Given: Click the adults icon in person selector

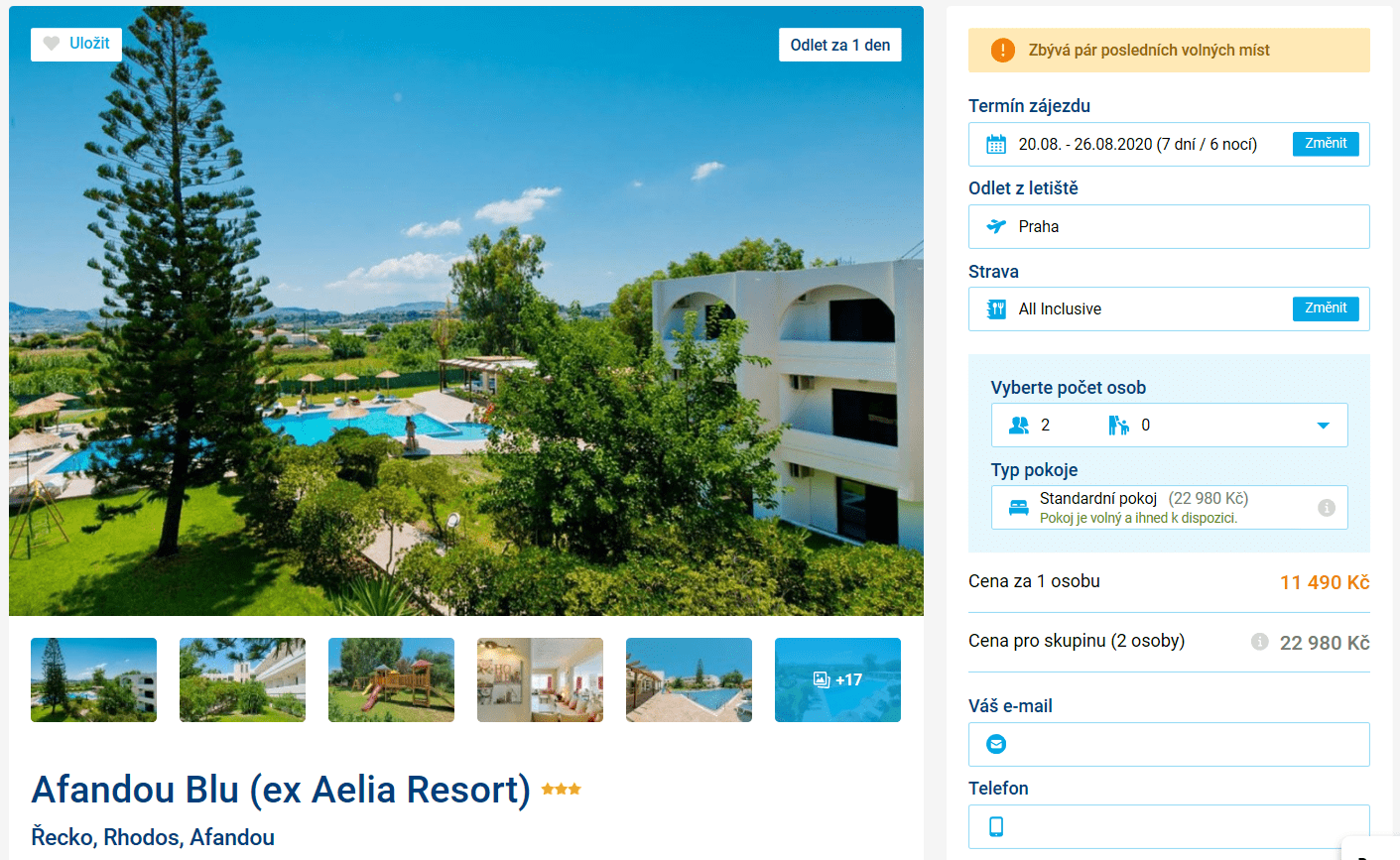Looking at the screenshot, I should coord(1019,425).
